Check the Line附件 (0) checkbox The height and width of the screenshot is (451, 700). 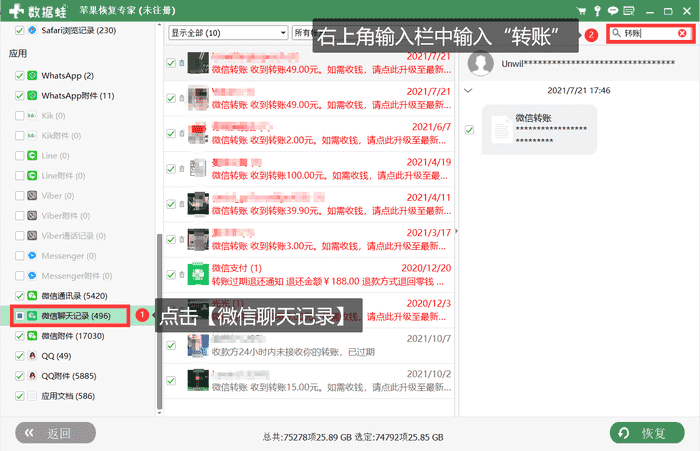pyautogui.click(x=20, y=175)
